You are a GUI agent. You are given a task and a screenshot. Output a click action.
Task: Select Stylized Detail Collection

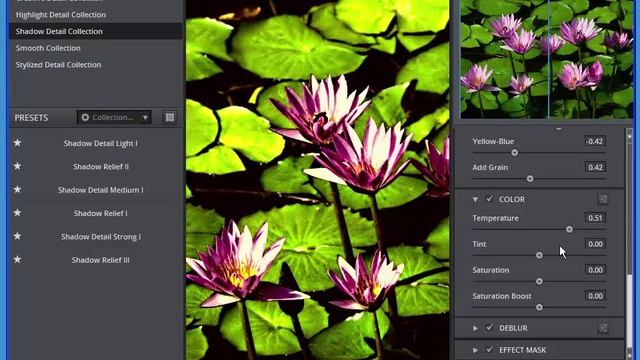point(96,64)
